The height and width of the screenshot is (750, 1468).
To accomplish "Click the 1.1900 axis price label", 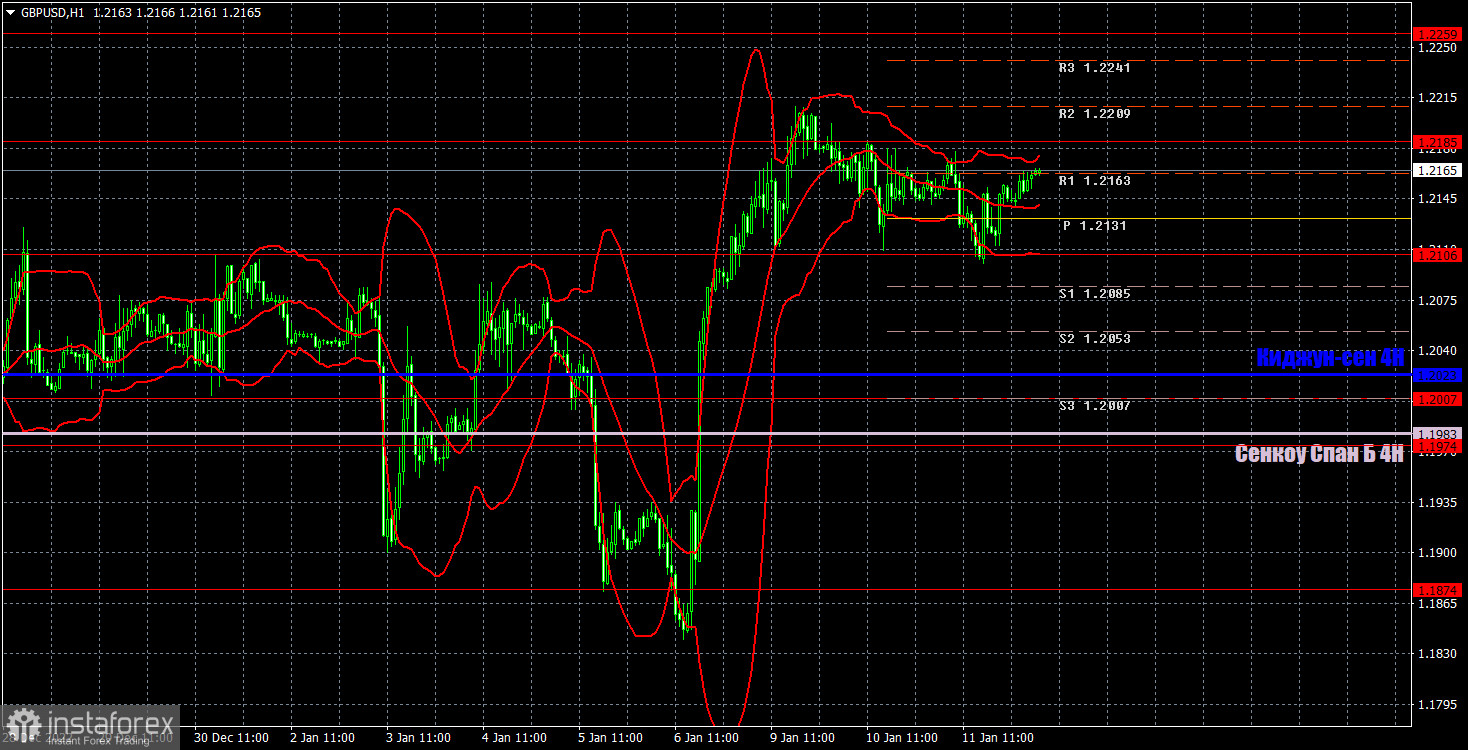I will coord(1439,553).
